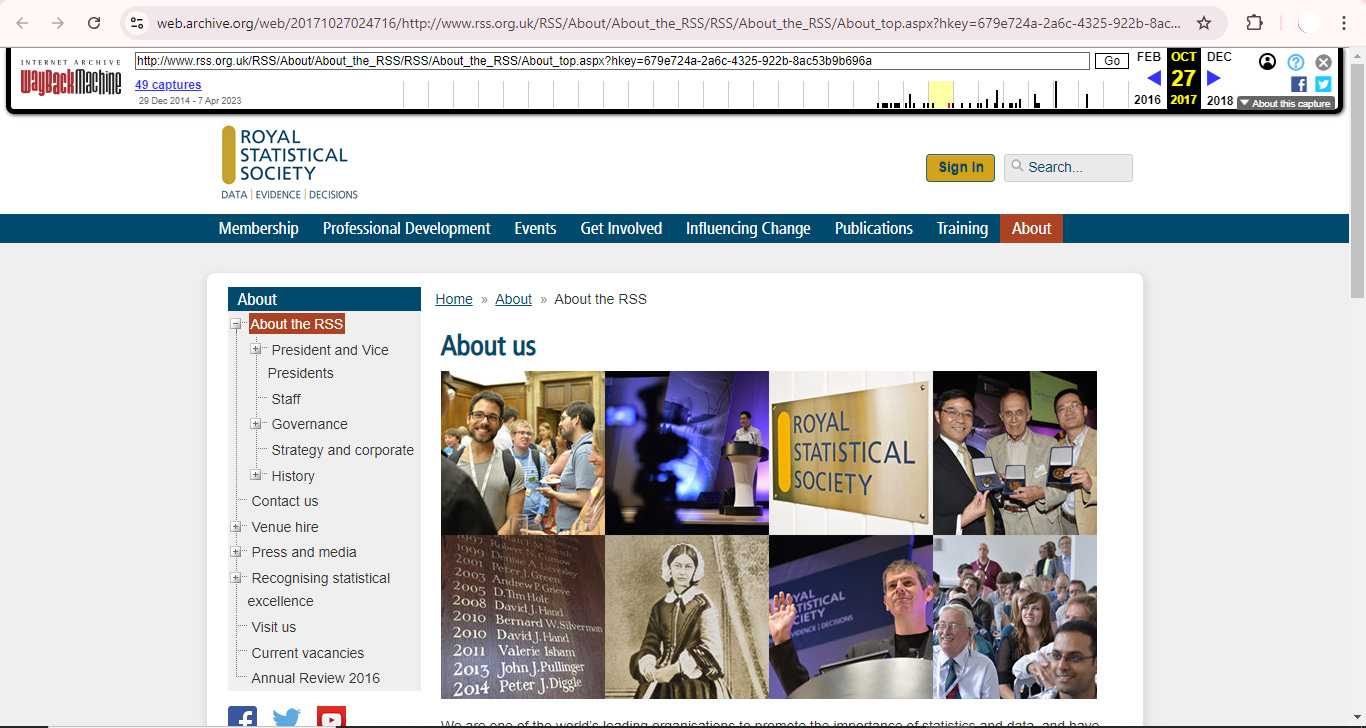1366x728 pixels.
Task: Jump to the 2016 capture year
Action: pos(1147,100)
